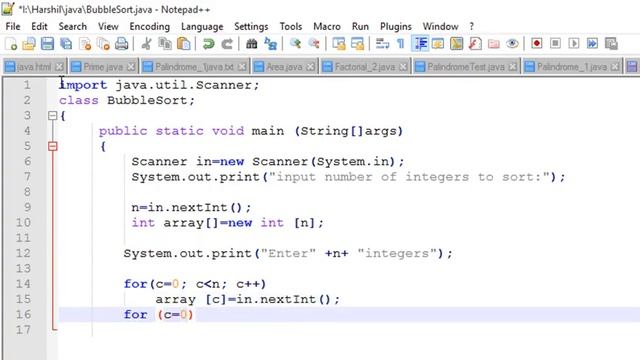Open the Run menu
The width and height of the screenshot is (640, 360).
[360, 27]
